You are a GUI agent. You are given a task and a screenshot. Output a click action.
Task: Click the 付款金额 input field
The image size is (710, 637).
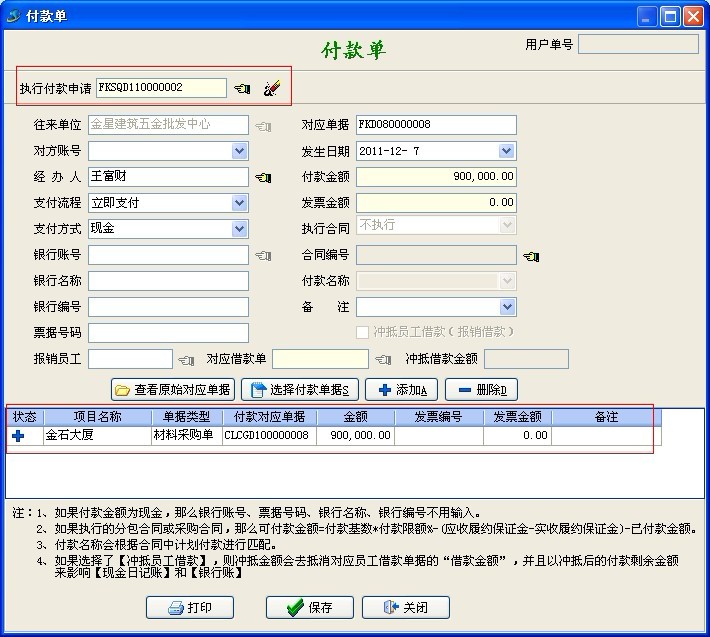point(436,177)
